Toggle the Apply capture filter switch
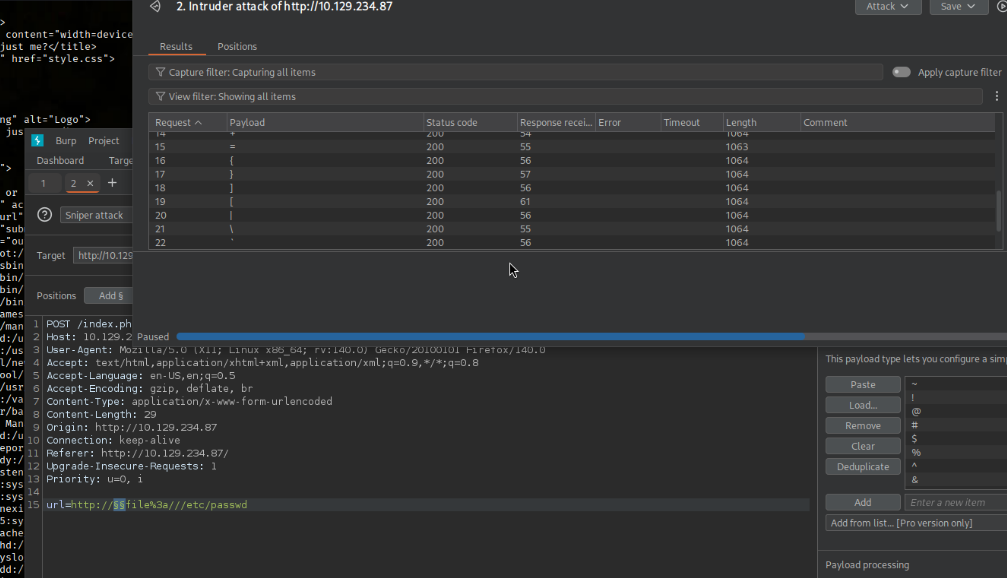Screen dimensions: 1007x578 click(x=901, y=72)
